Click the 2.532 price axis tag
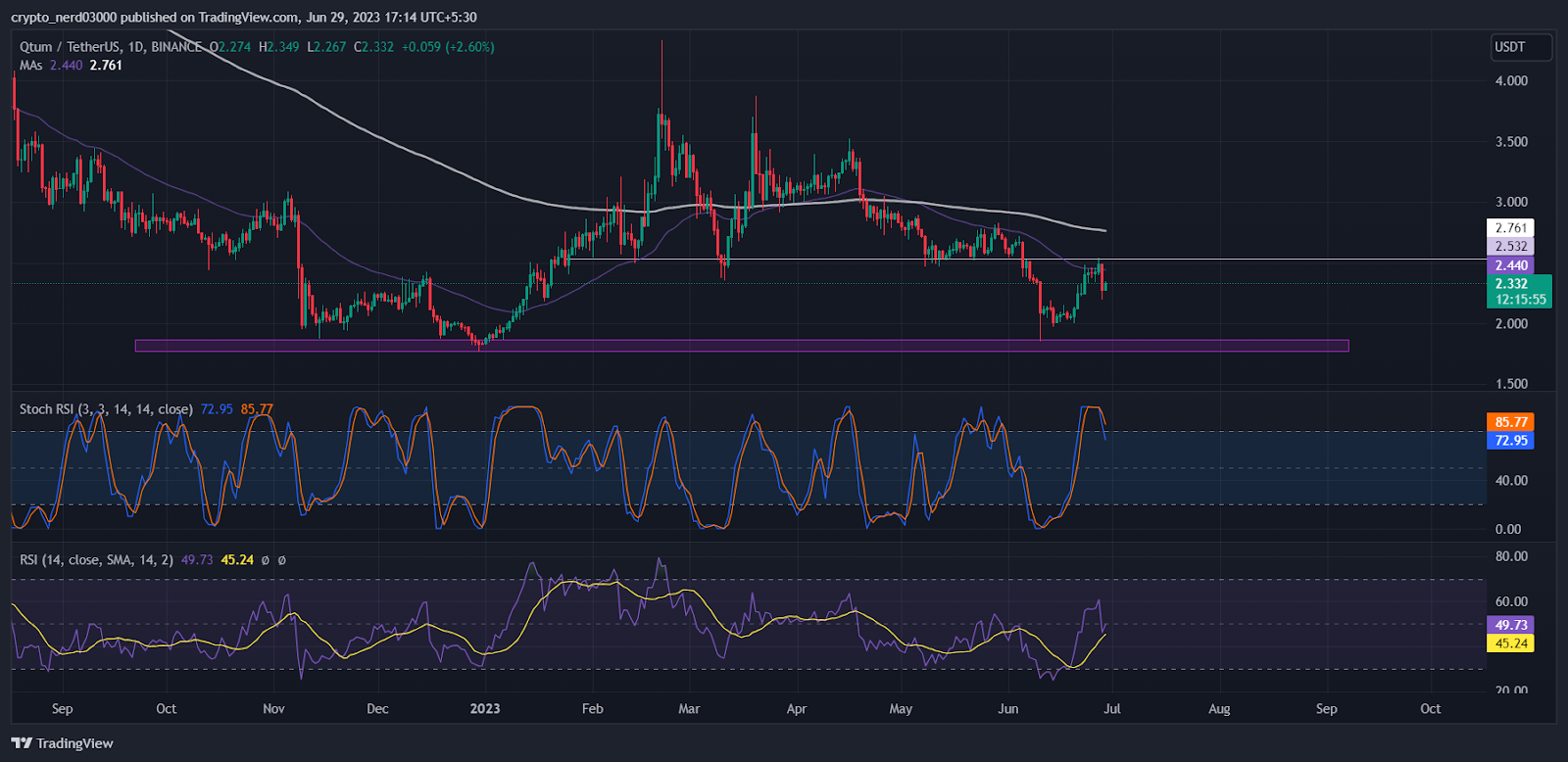Screen dimensions: 1568x762 (1510, 247)
